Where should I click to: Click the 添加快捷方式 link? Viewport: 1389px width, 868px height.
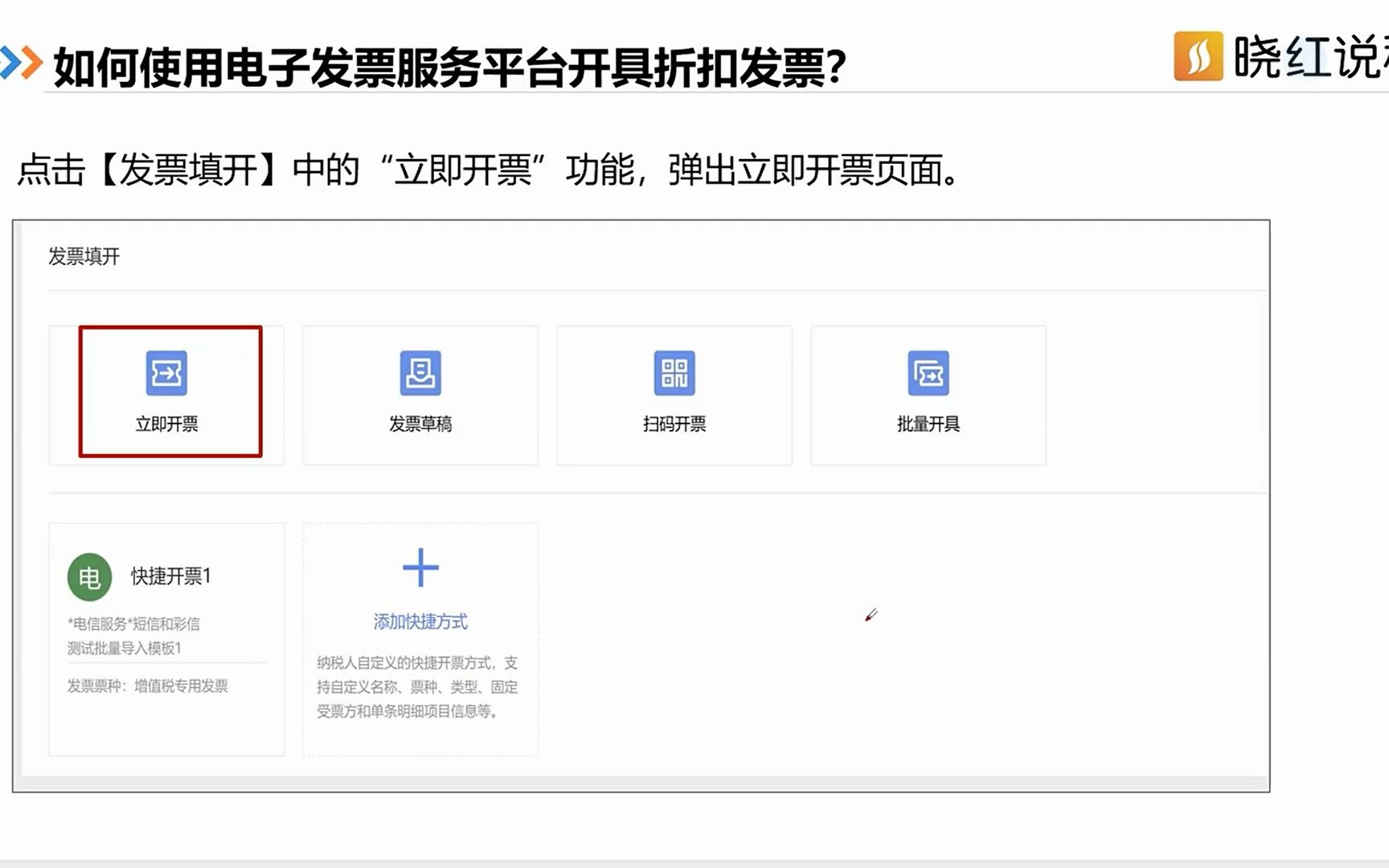tap(420, 621)
